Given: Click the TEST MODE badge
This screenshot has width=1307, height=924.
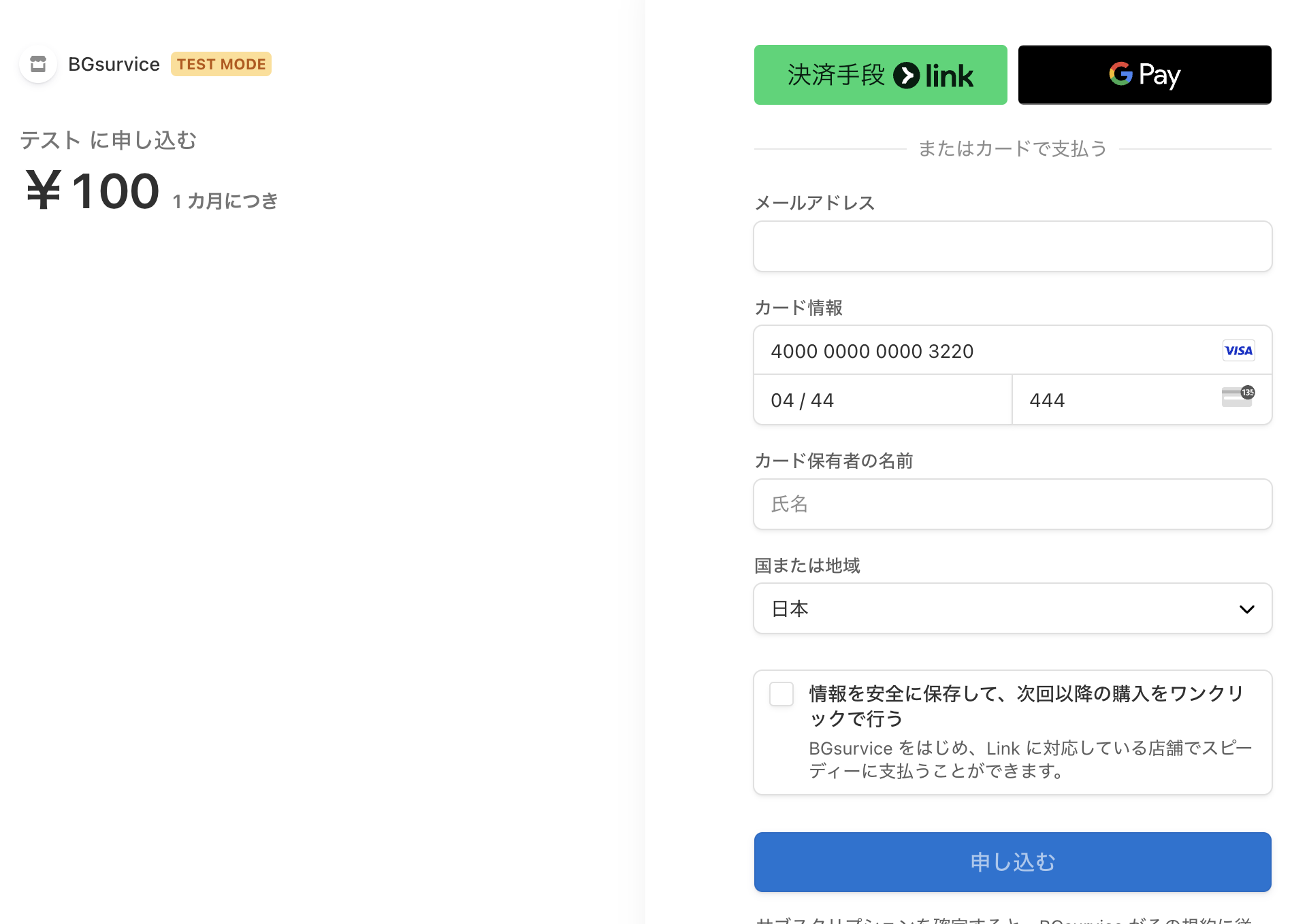Looking at the screenshot, I should [x=221, y=63].
